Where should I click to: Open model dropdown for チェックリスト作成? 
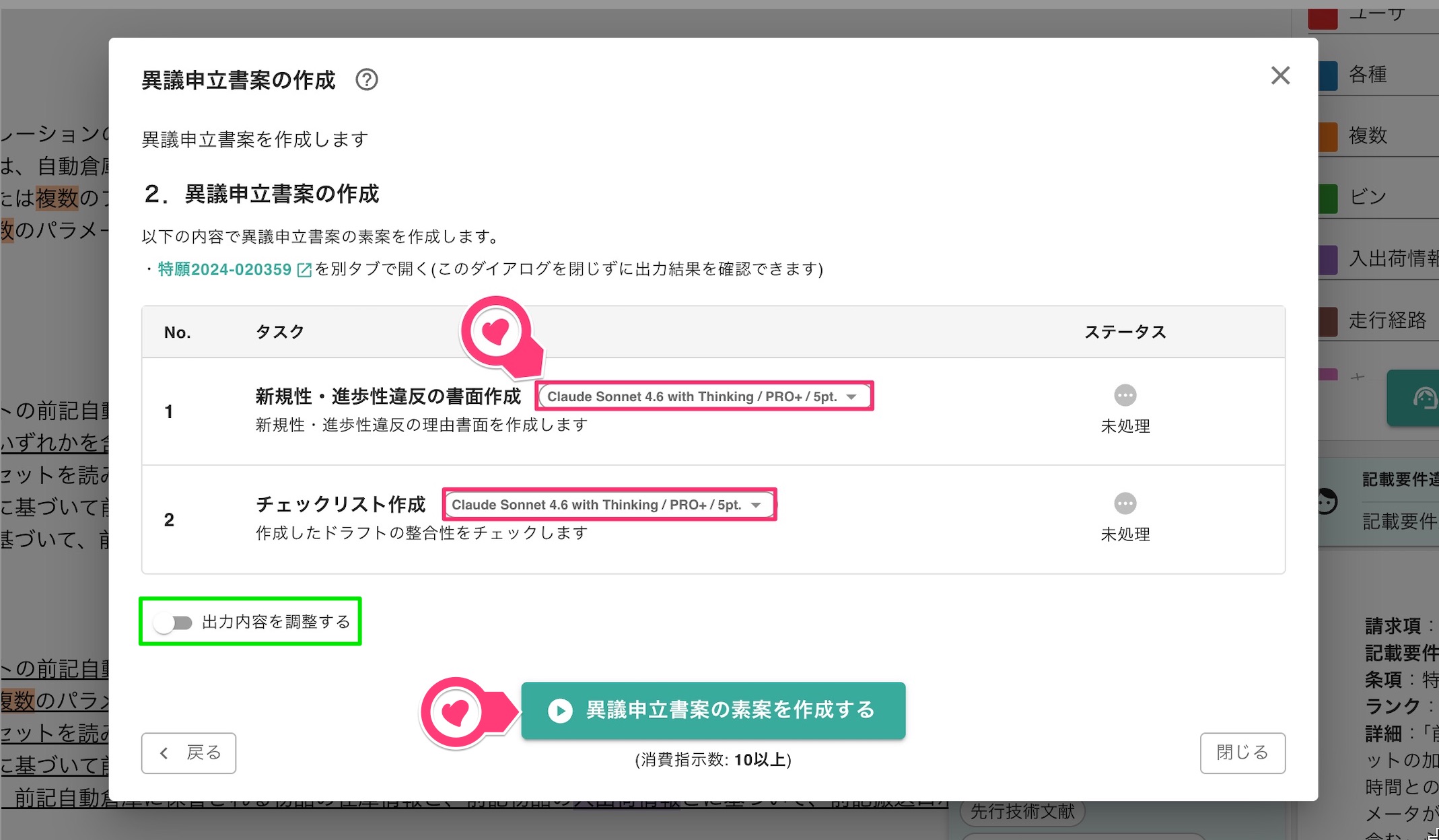point(608,505)
